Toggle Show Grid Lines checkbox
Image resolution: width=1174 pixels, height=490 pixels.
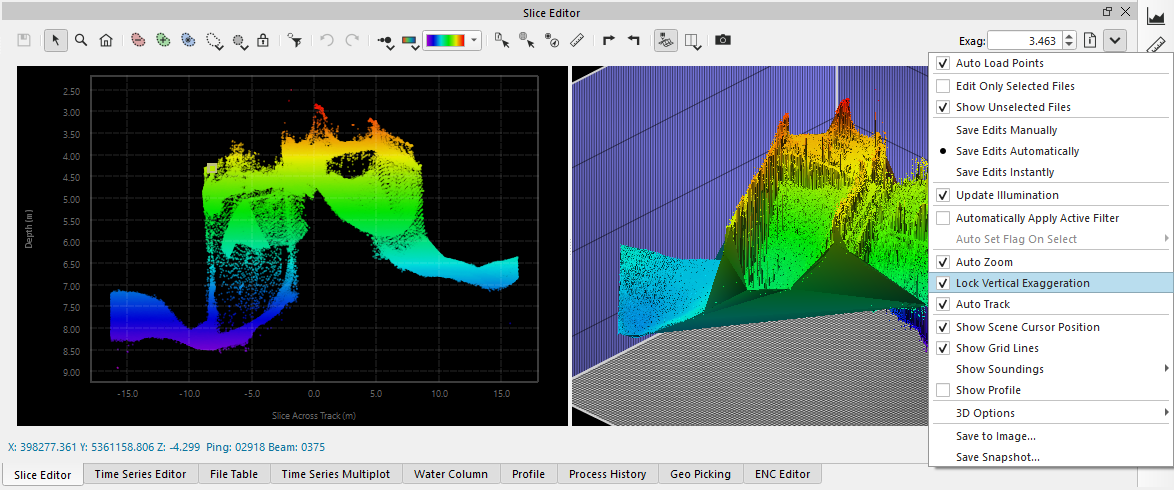pos(943,348)
